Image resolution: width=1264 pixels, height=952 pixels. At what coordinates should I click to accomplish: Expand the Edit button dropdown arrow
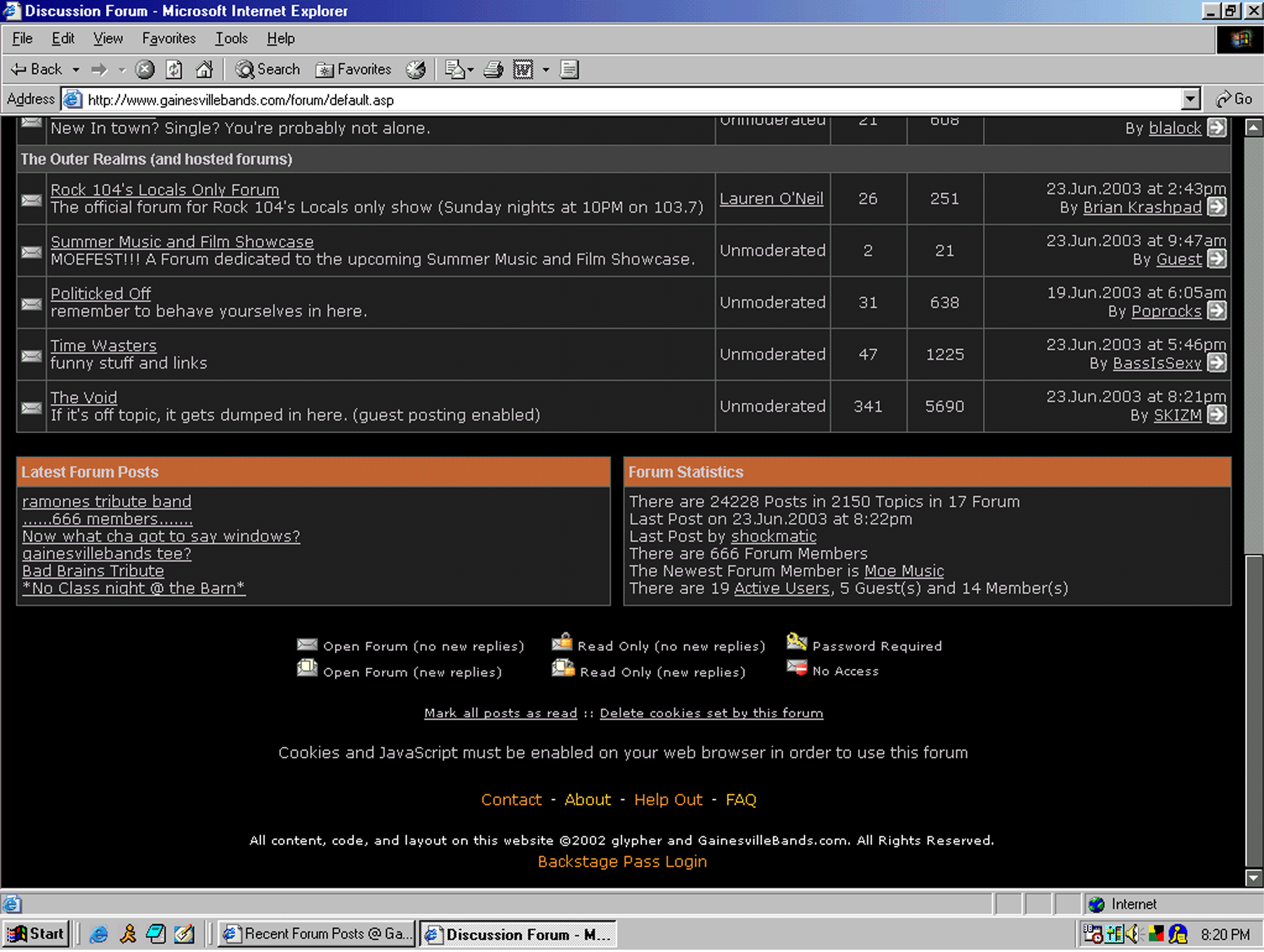pyautogui.click(x=546, y=70)
